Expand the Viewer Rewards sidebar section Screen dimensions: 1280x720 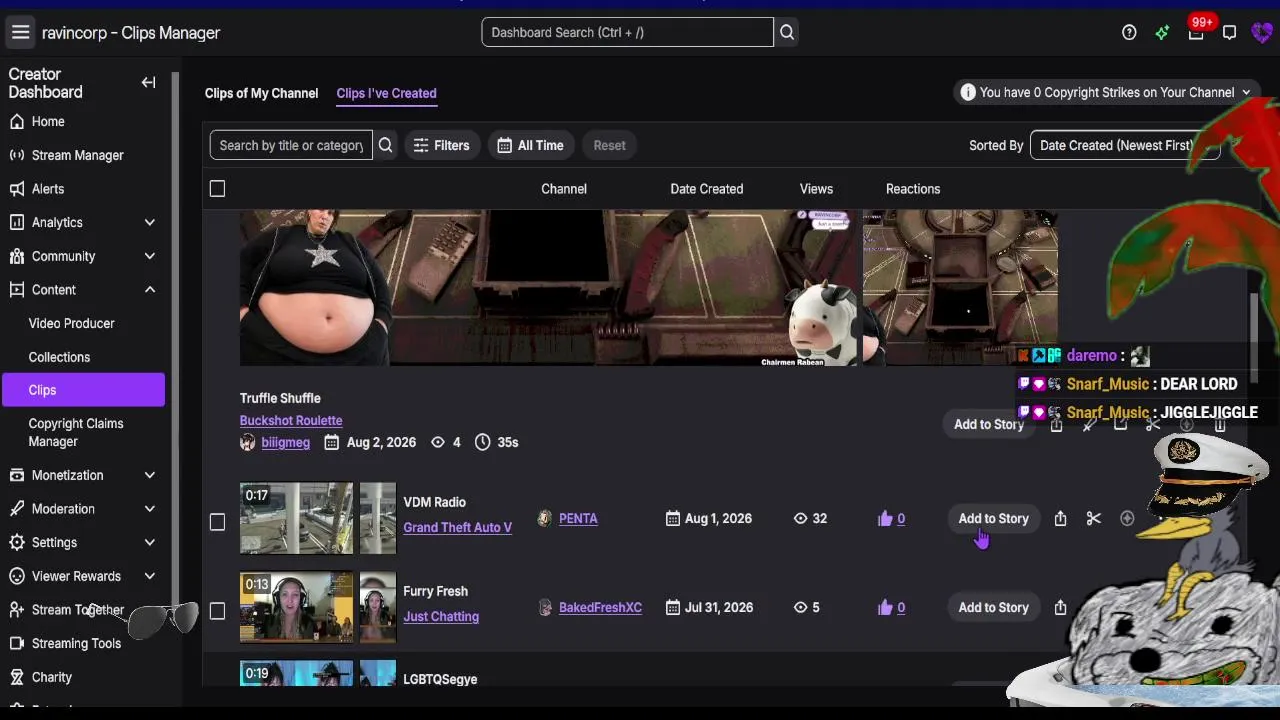coord(149,576)
